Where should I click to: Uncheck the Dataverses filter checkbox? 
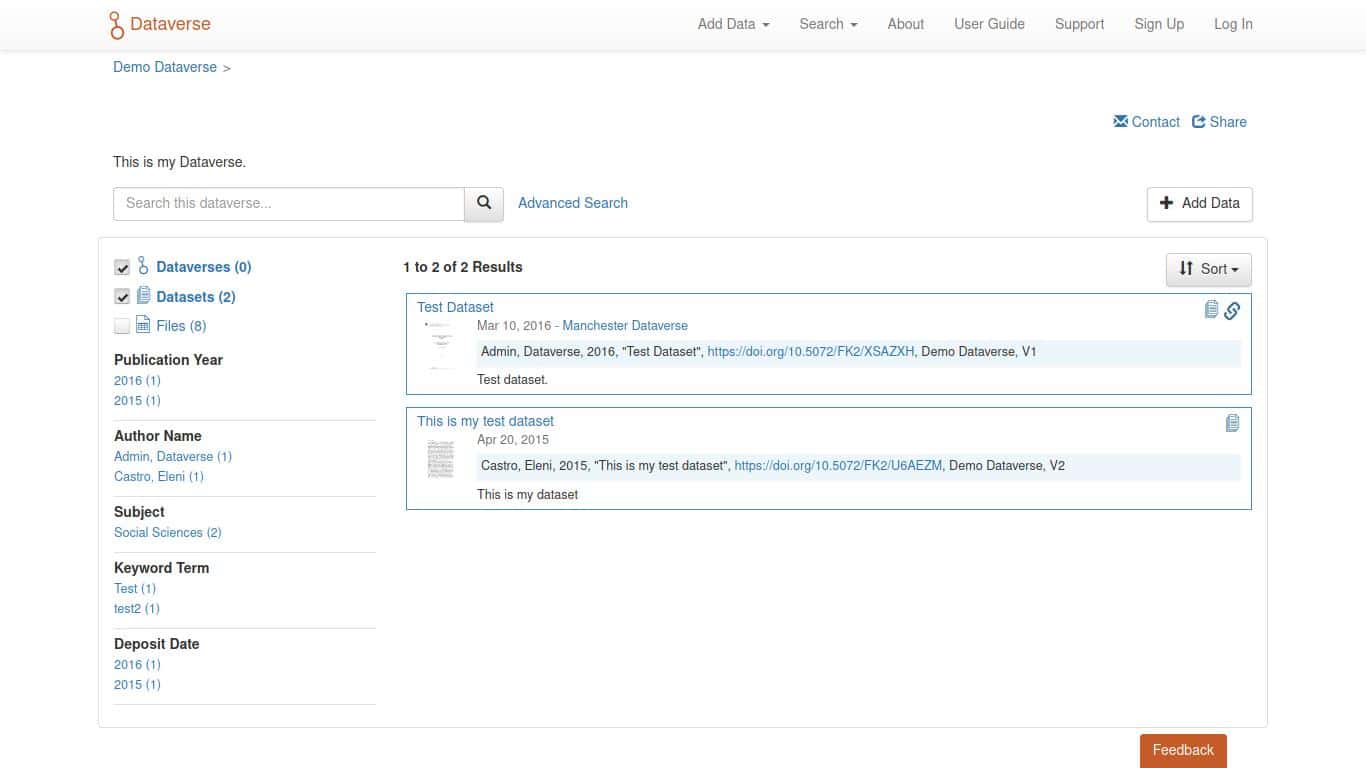click(122, 268)
